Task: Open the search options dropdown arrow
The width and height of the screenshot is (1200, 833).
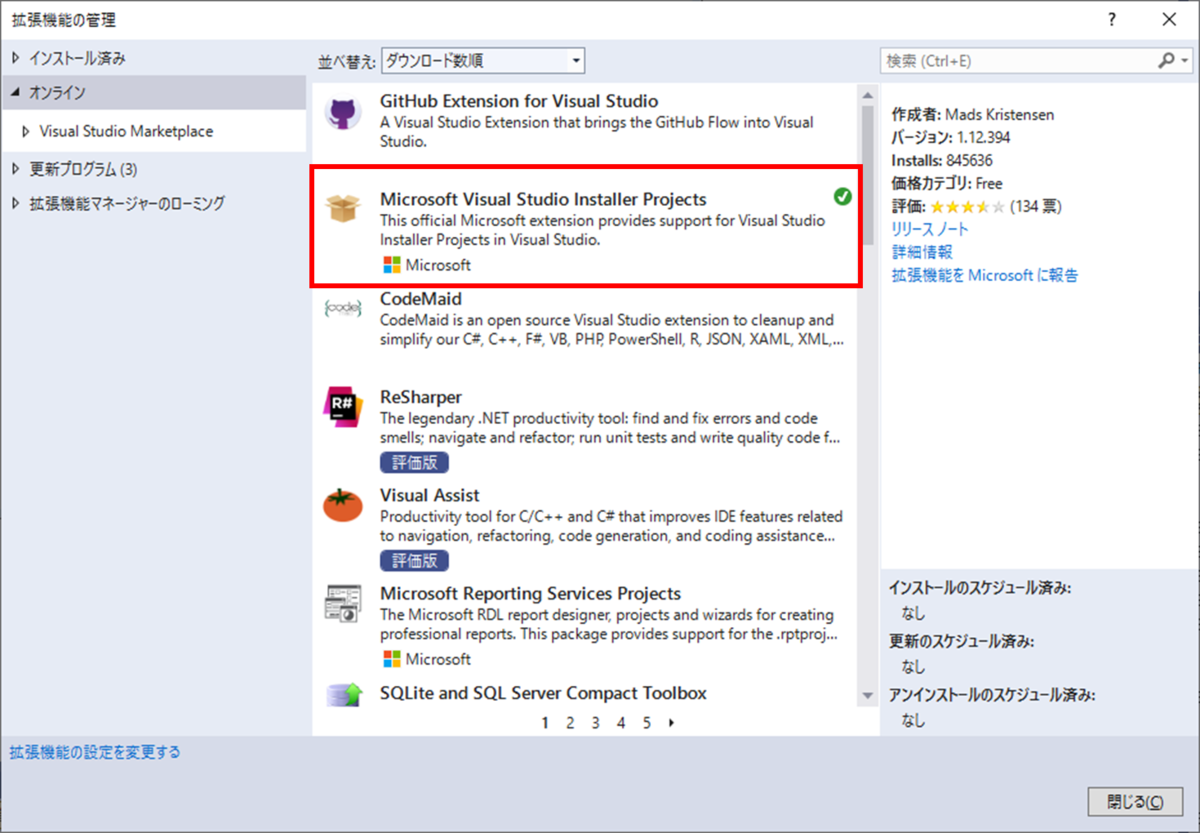Action: click(x=1184, y=61)
